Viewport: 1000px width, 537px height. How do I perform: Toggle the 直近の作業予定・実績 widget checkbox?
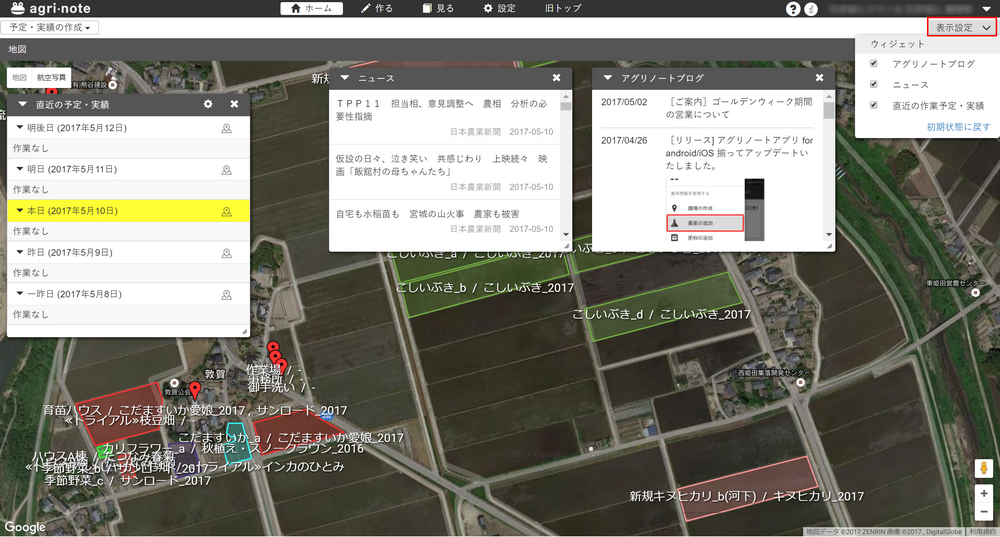point(874,105)
